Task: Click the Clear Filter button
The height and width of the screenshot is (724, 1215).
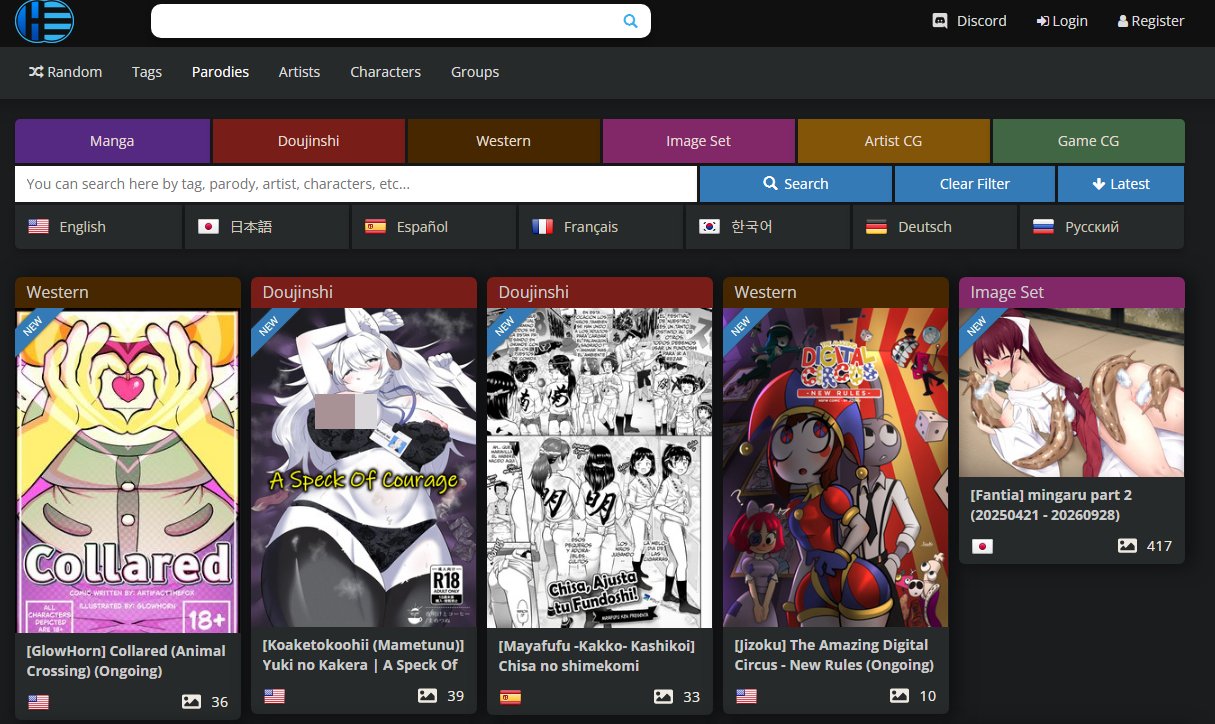Action: [x=974, y=184]
